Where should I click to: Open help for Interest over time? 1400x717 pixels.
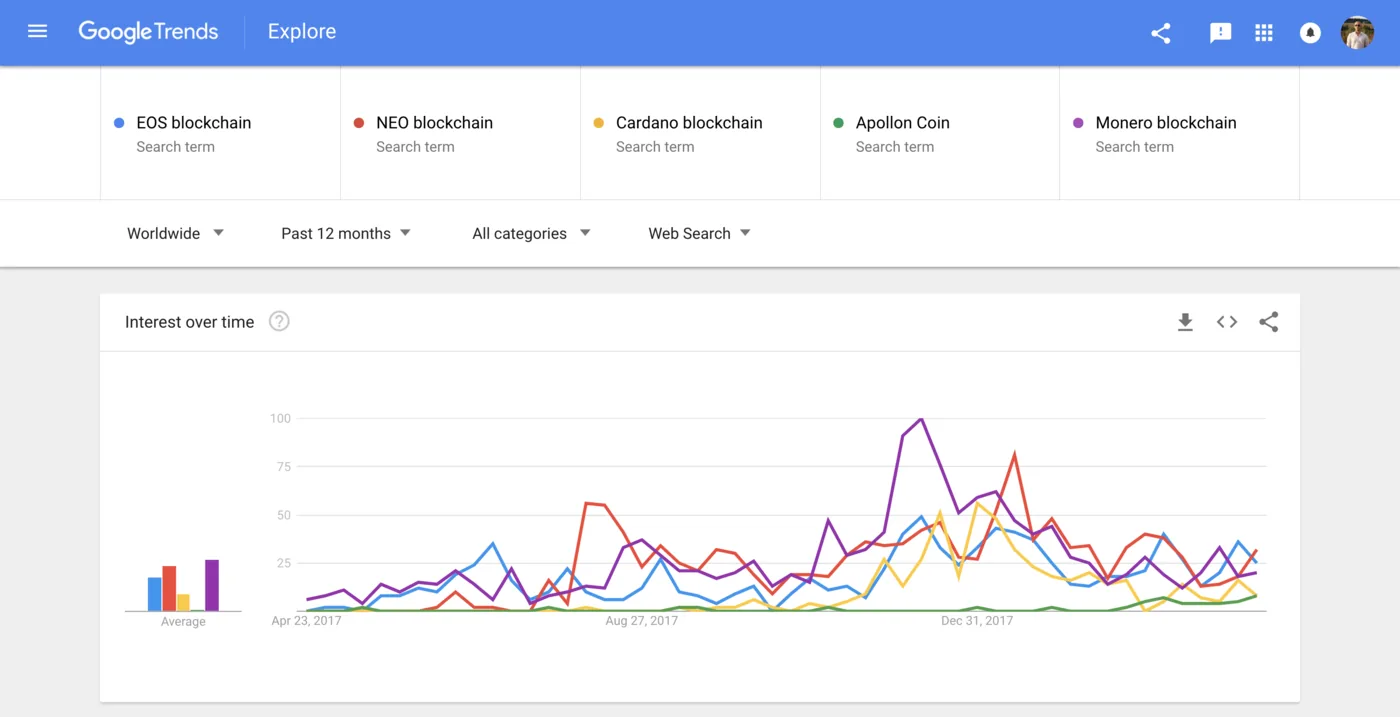[x=280, y=322]
